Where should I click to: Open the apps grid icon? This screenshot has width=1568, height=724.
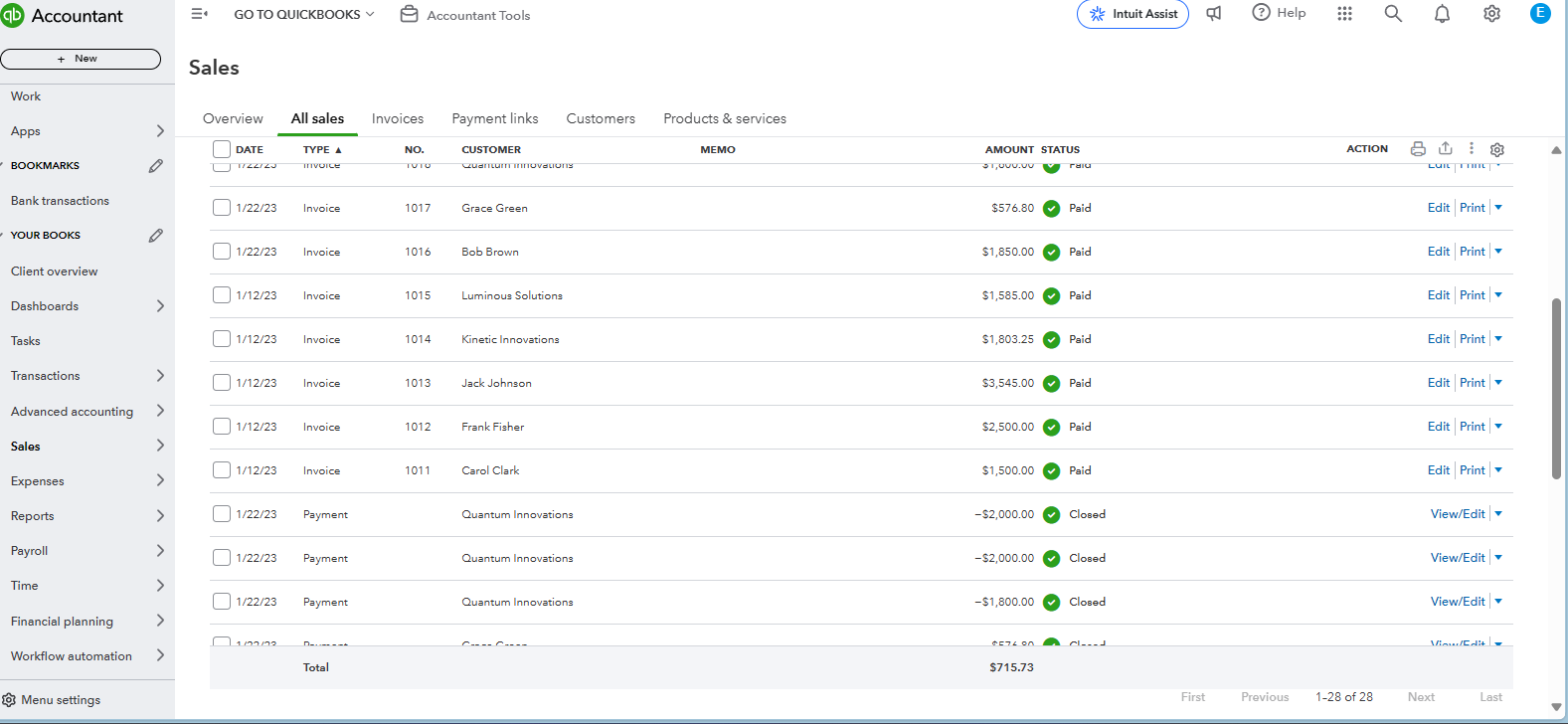click(x=1344, y=14)
